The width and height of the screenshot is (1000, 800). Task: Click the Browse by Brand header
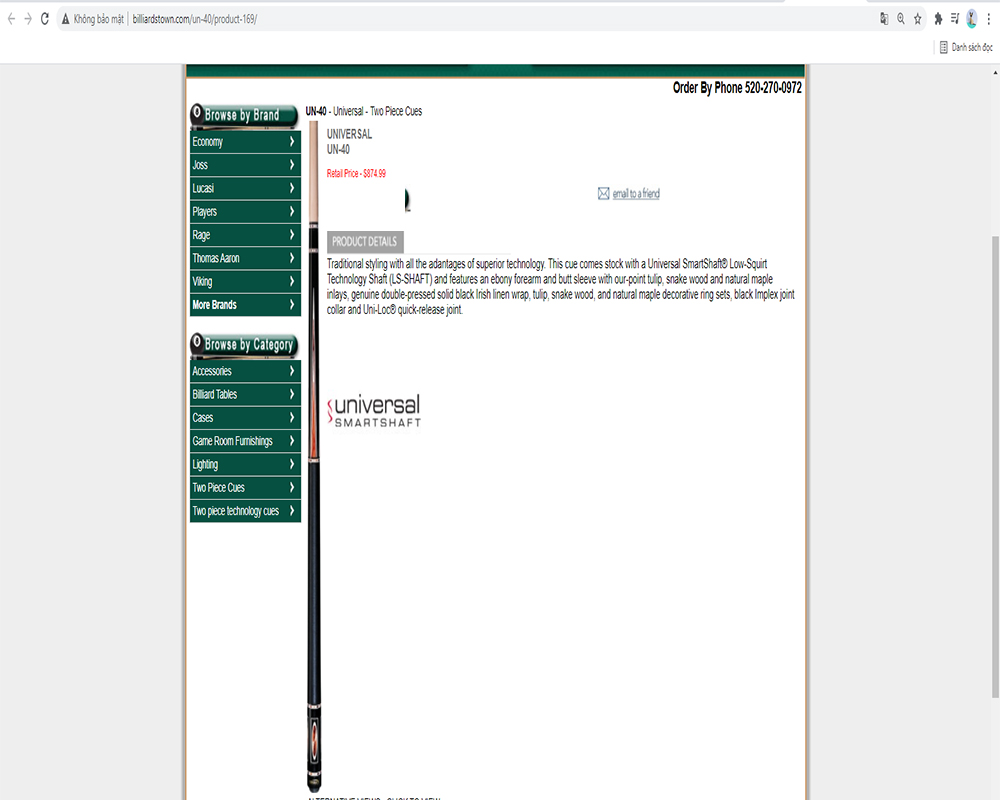click(244, 115)
